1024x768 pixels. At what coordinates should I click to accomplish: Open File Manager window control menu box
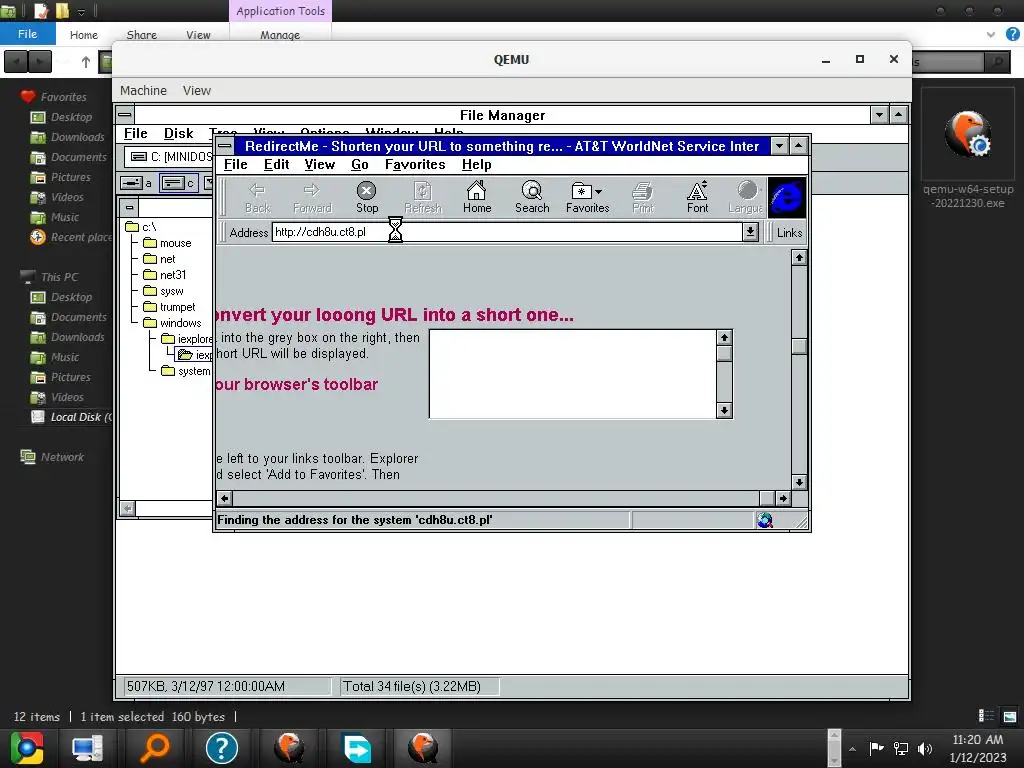tap(125, 115)
